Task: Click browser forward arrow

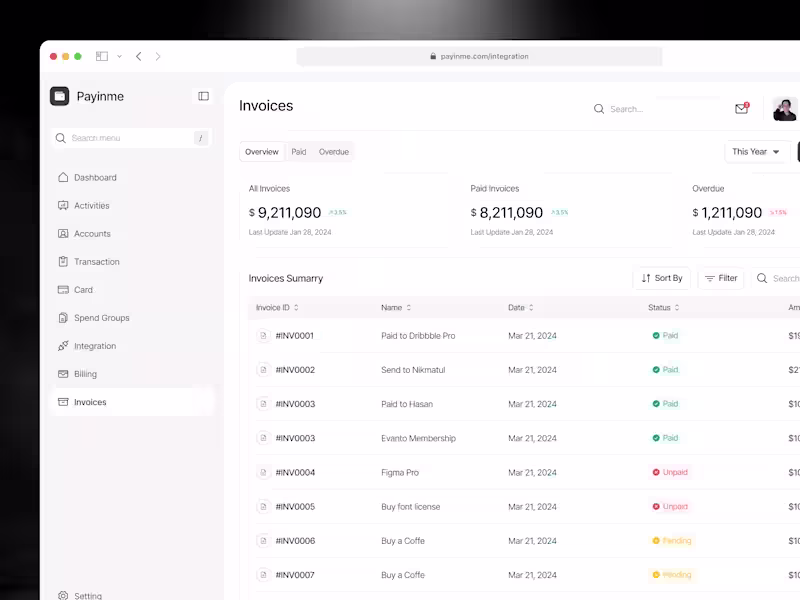Action: click(158, 56)
